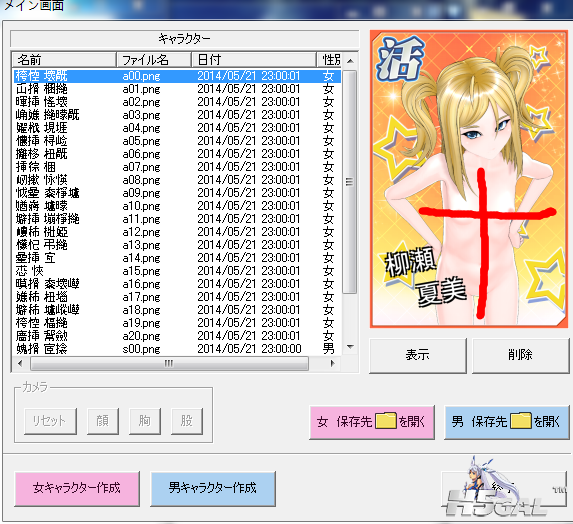Select row with file a13.png
Image resolution: width=573 pixels, height=524 pixels.
click(x=177, y=245)
